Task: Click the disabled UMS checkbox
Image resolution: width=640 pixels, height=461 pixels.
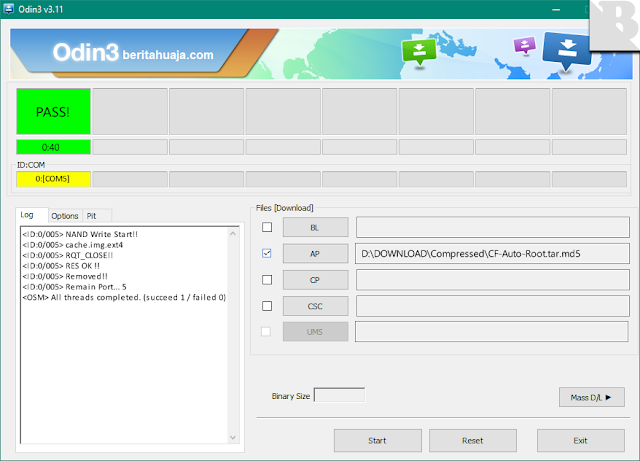Action: (266, 332)
